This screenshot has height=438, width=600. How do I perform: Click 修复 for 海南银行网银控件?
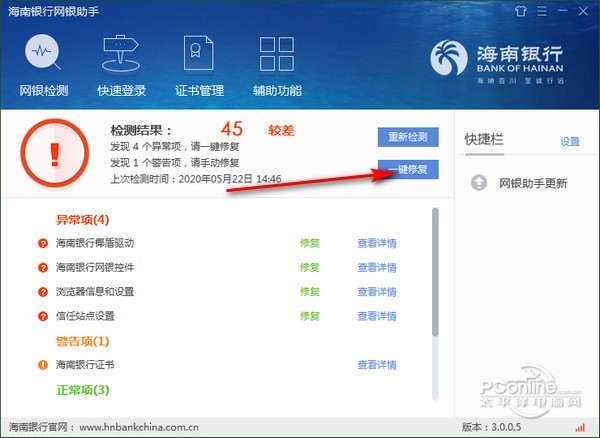[310, 267]
